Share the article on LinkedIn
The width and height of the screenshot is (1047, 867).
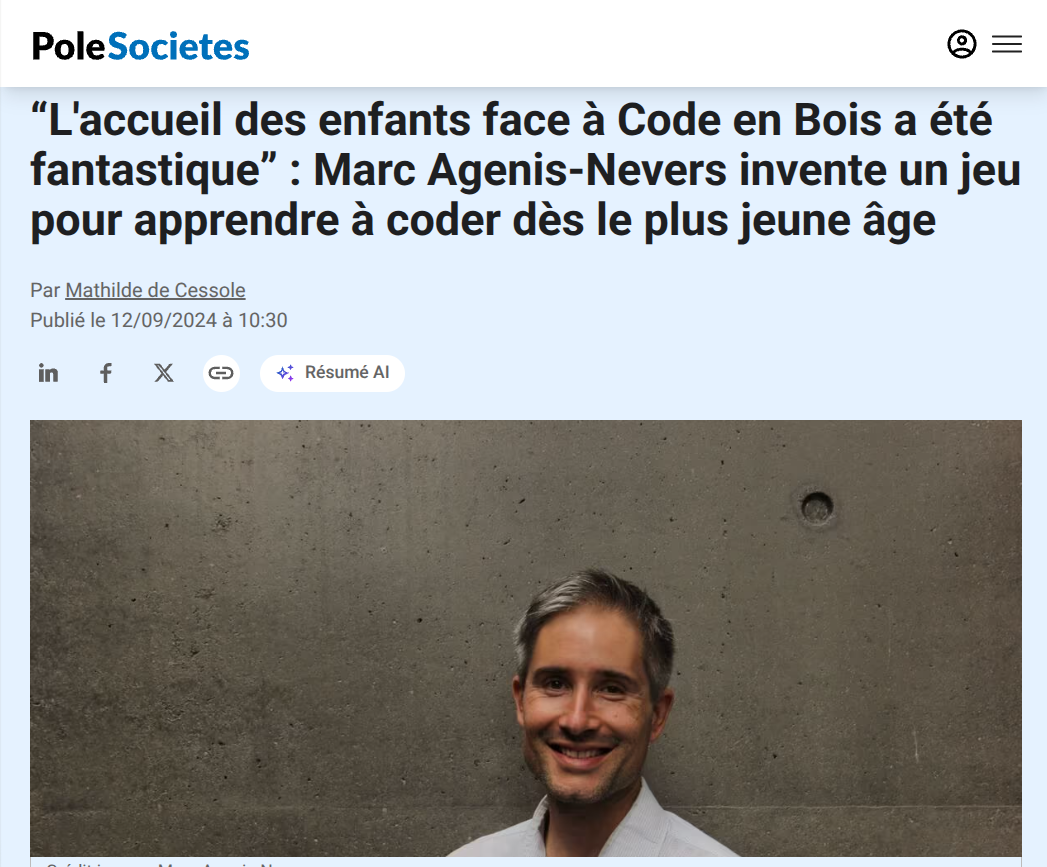point(48,373)
